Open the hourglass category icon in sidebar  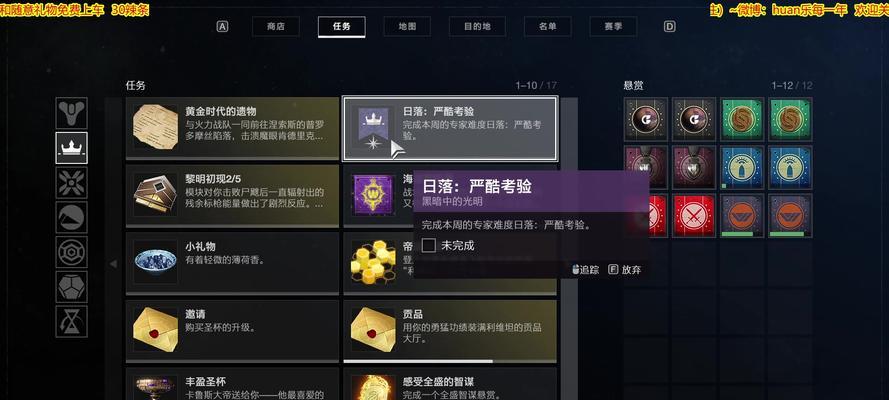(71, 322)
